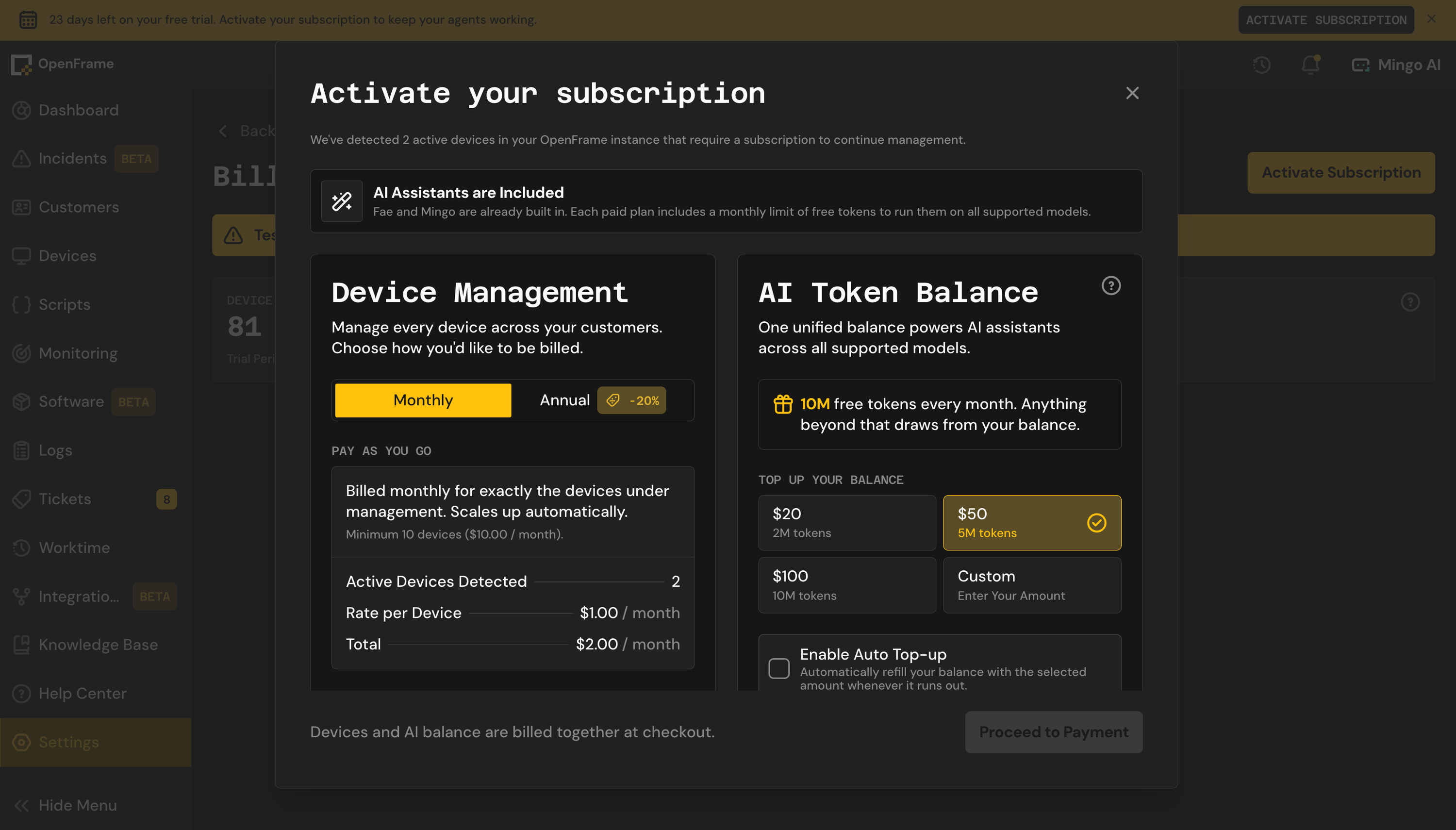The image size is (1456, 830).
Task: Open the history clock icon in header
Action: pyautogui.click(x=1261, y=65)
